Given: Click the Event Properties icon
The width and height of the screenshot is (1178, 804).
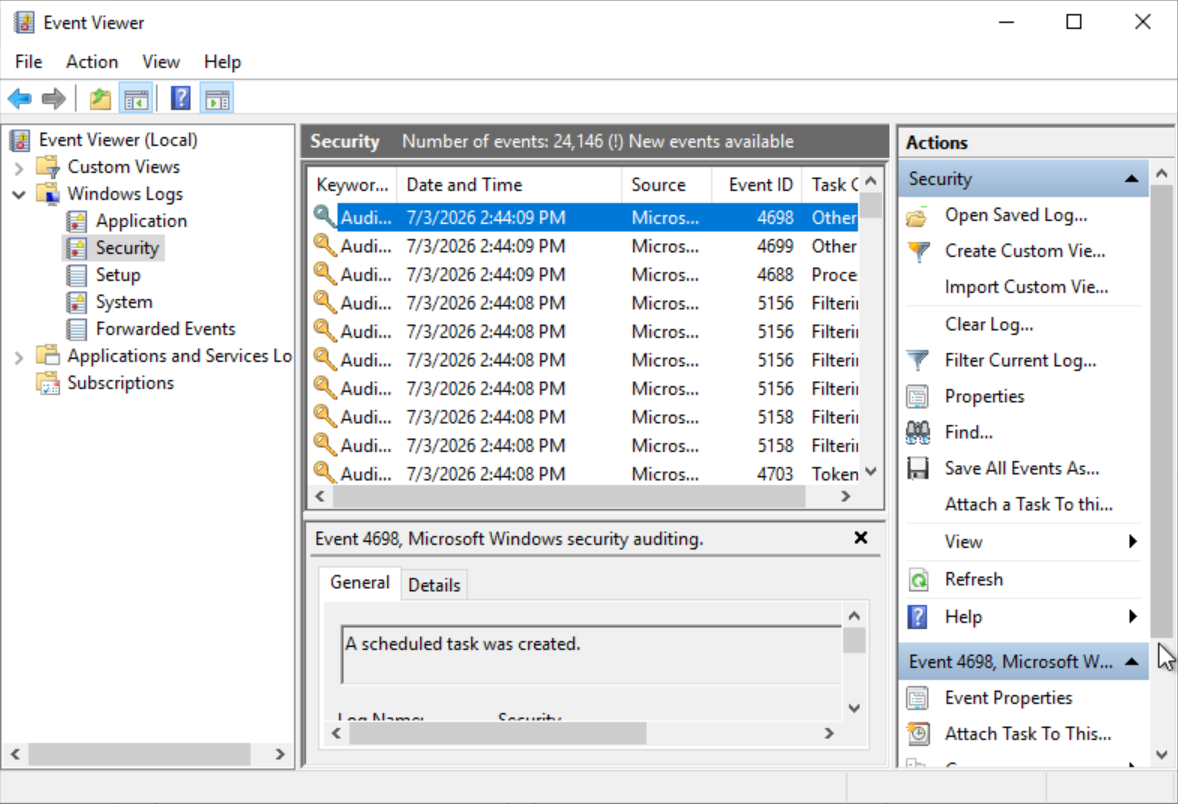Looking at the screenshot, I should (x=917, y=698).
